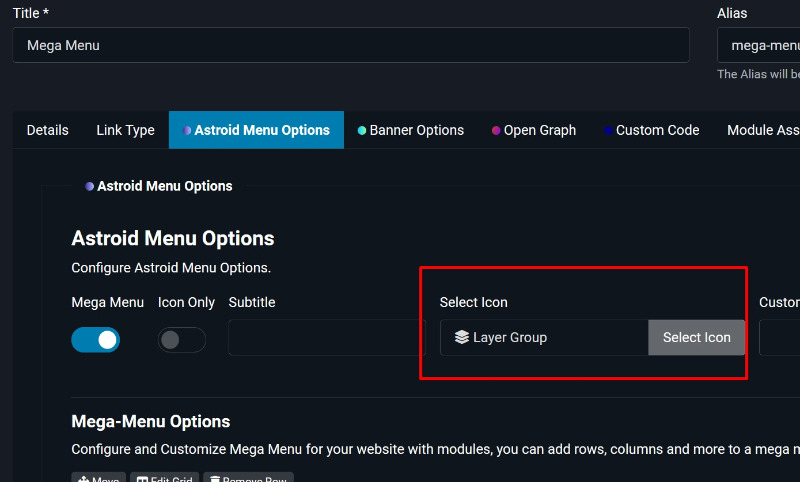
Task: Click the magenta dot on Open Graph
Action: point(496,130)
